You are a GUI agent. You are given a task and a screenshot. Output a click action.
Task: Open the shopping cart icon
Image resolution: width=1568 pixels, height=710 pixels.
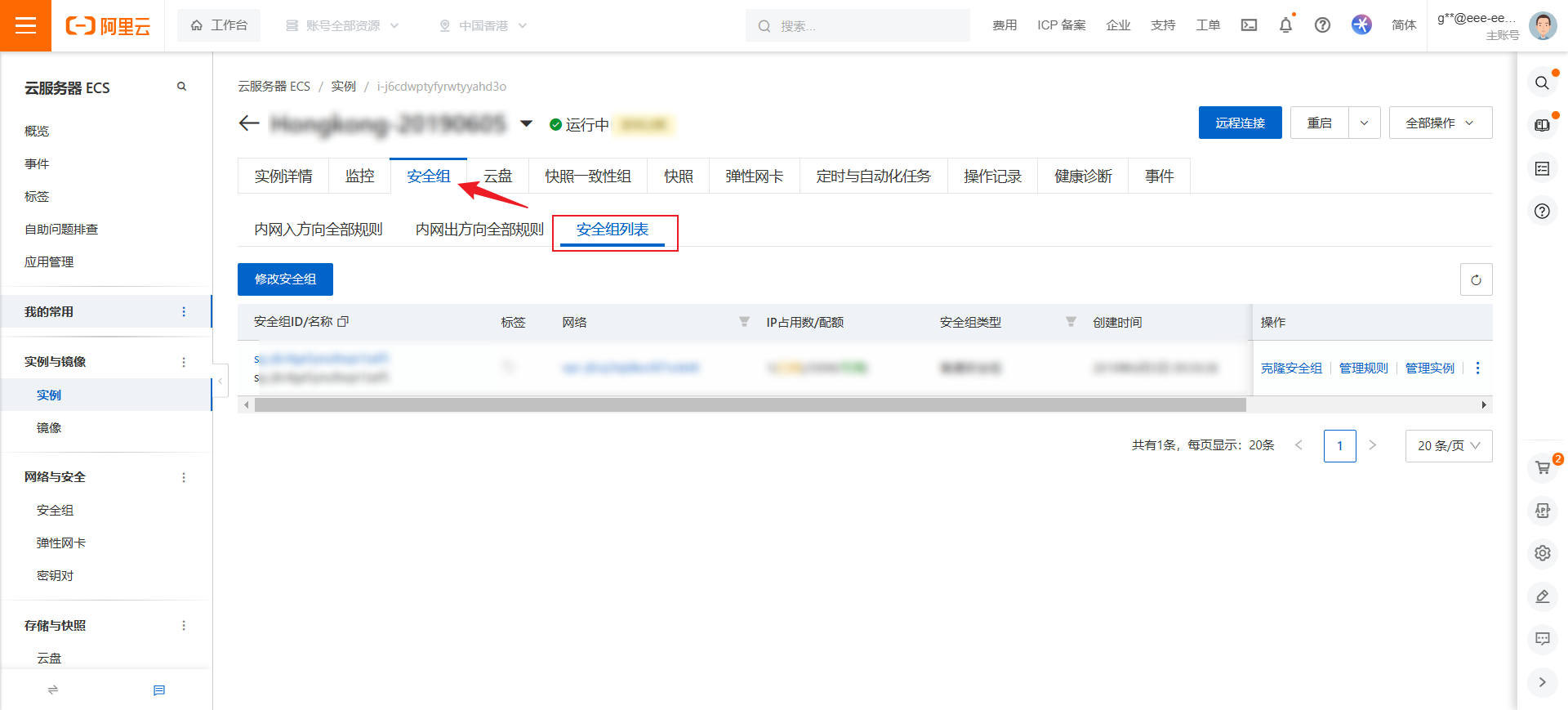coord(1542,467)
